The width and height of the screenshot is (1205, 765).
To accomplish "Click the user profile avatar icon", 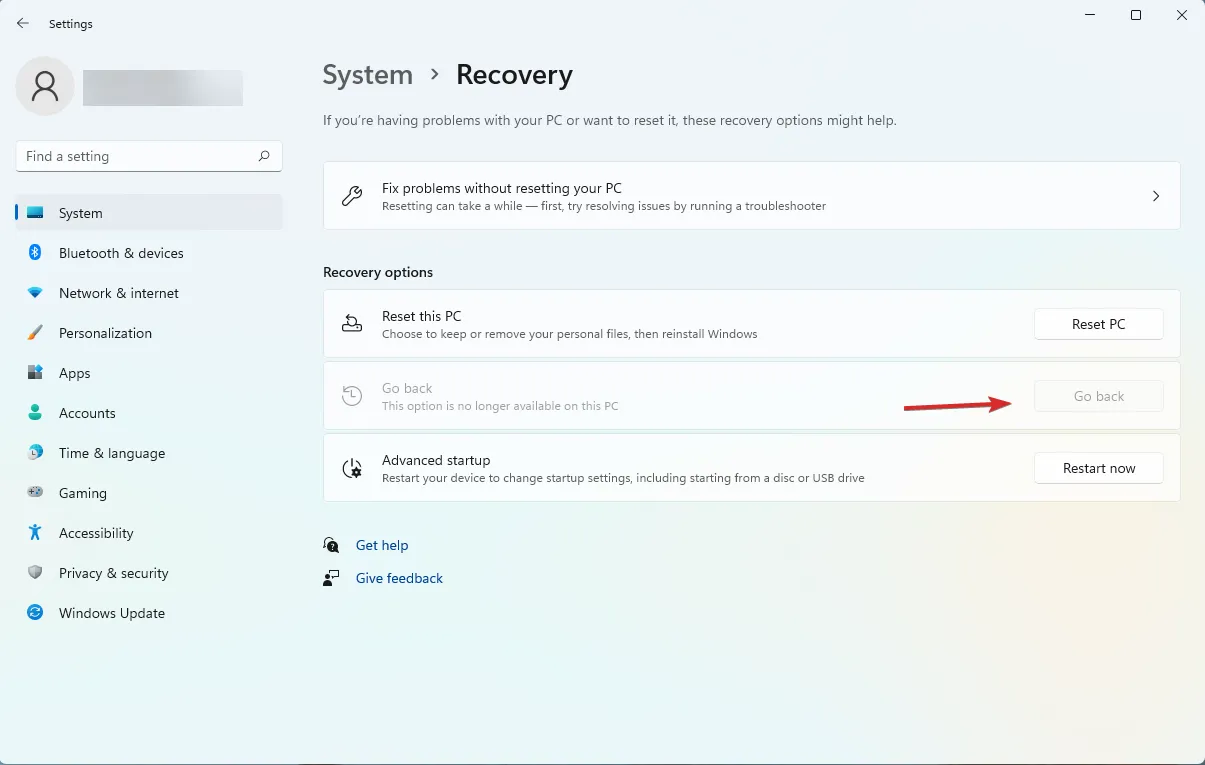I will click(x=45, y=86).
